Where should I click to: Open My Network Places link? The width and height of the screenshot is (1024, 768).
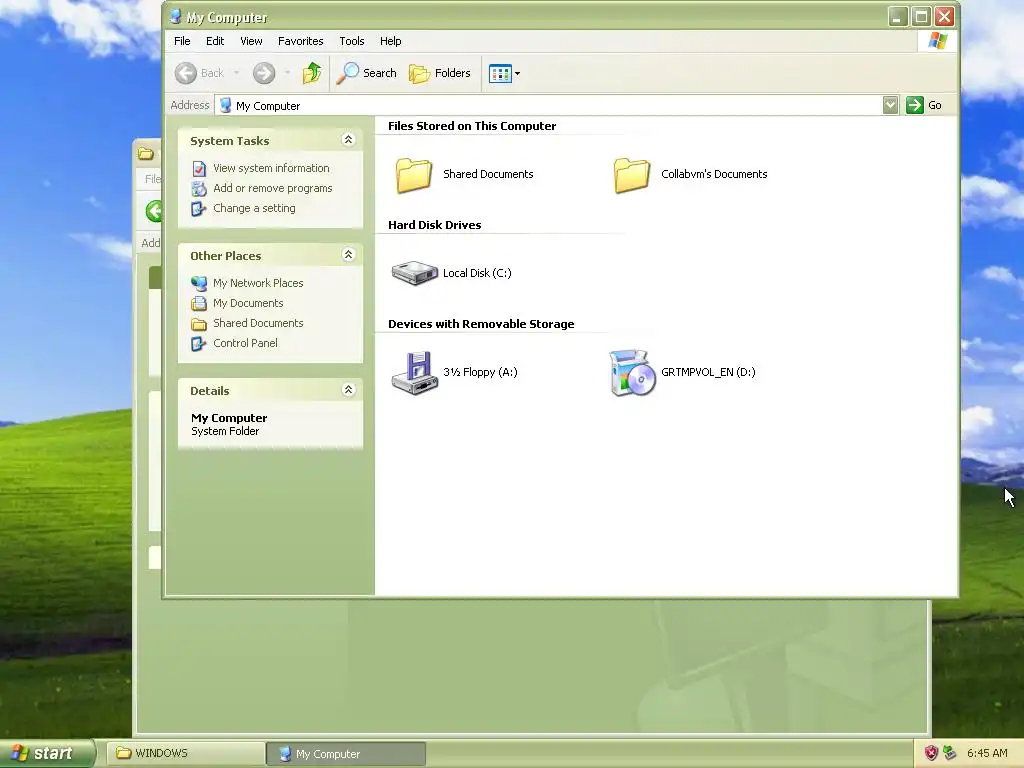[x=258, y=283]
